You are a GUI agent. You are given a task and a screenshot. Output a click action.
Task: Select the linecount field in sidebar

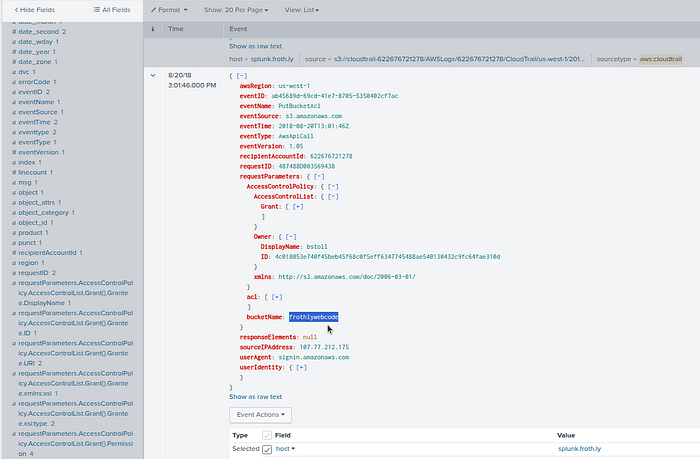(x=33, y=172)
